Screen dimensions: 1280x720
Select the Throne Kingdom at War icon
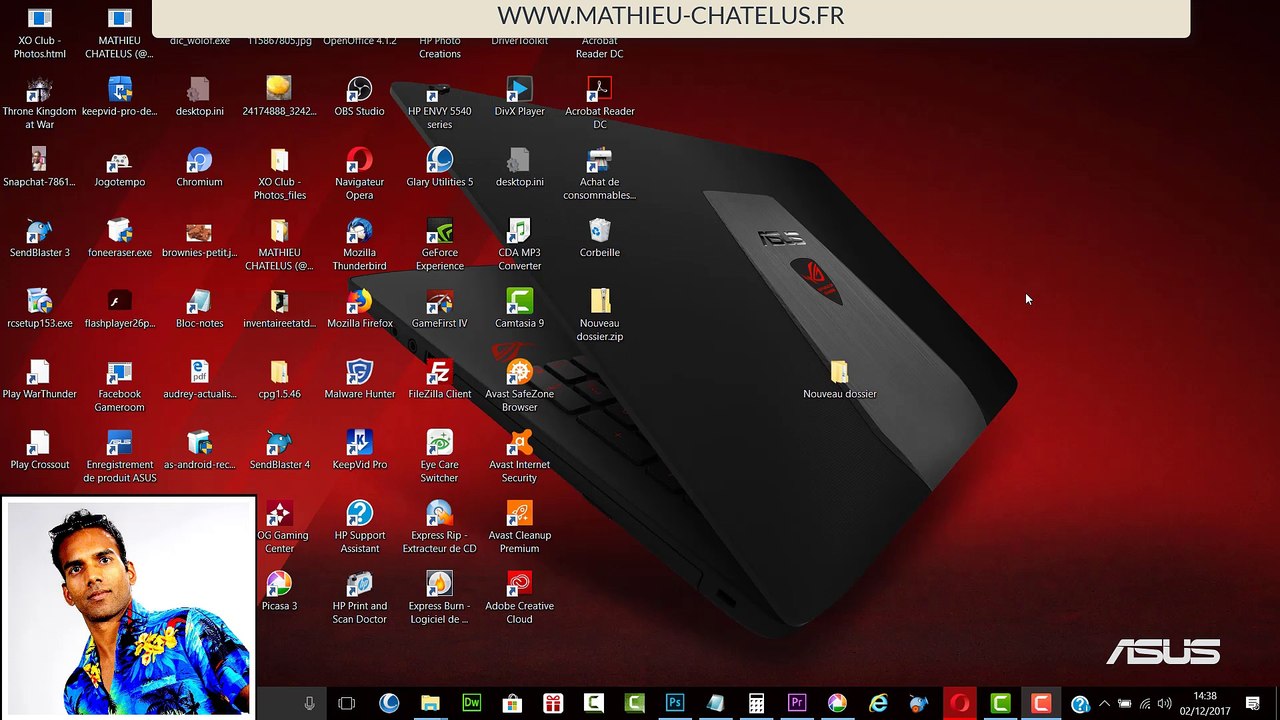39,104
